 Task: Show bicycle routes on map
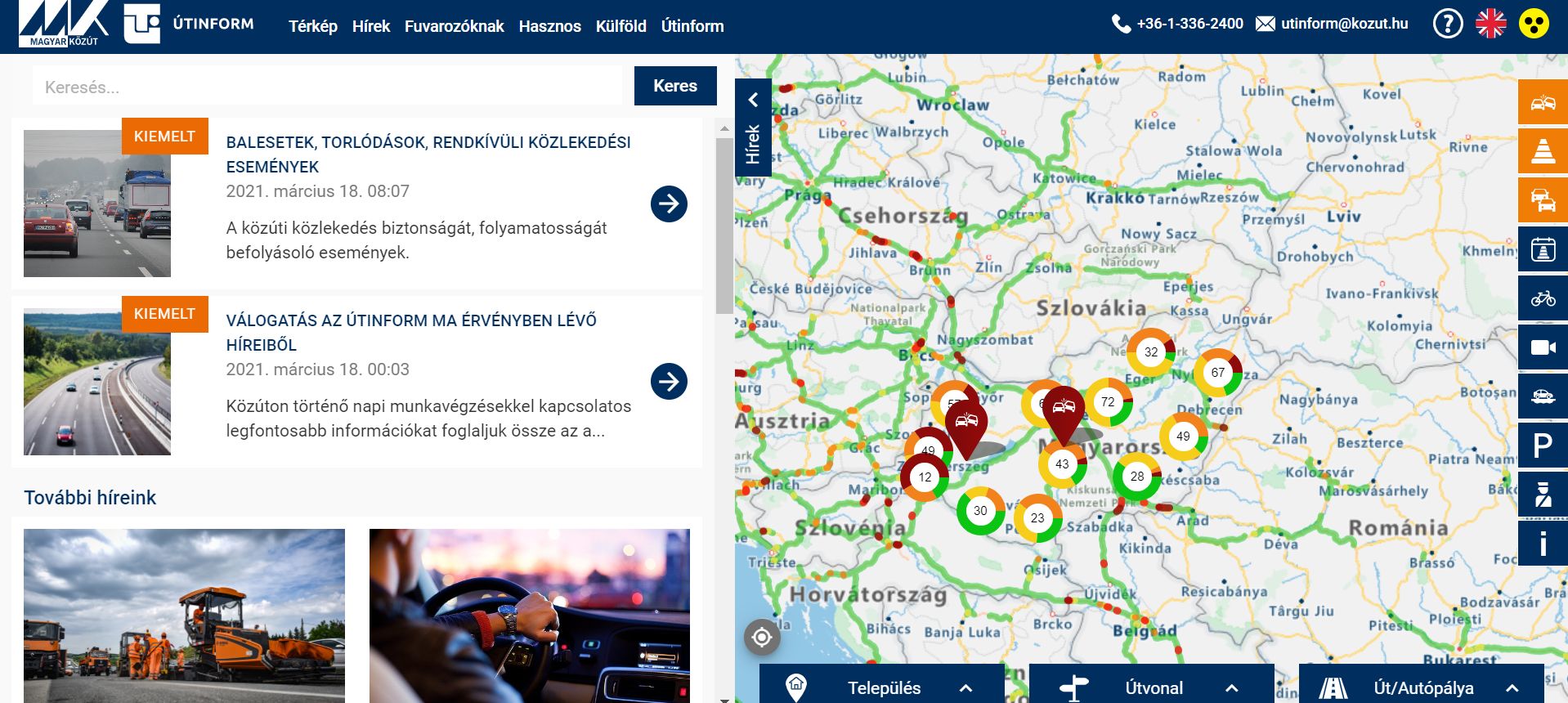point(1542,298)
